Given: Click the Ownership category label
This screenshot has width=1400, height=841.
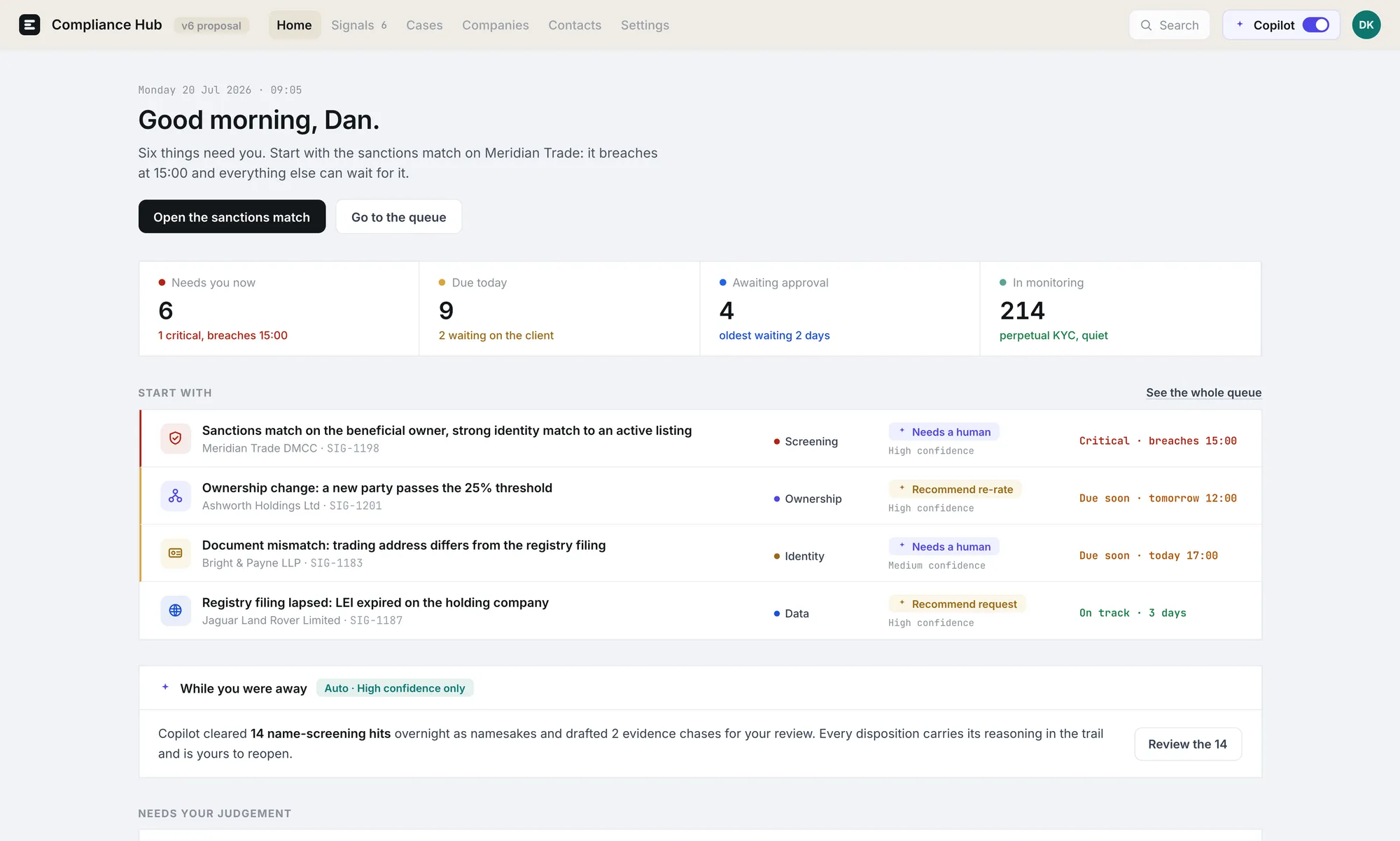Looking at the screenshot, I should click(808, 499).
